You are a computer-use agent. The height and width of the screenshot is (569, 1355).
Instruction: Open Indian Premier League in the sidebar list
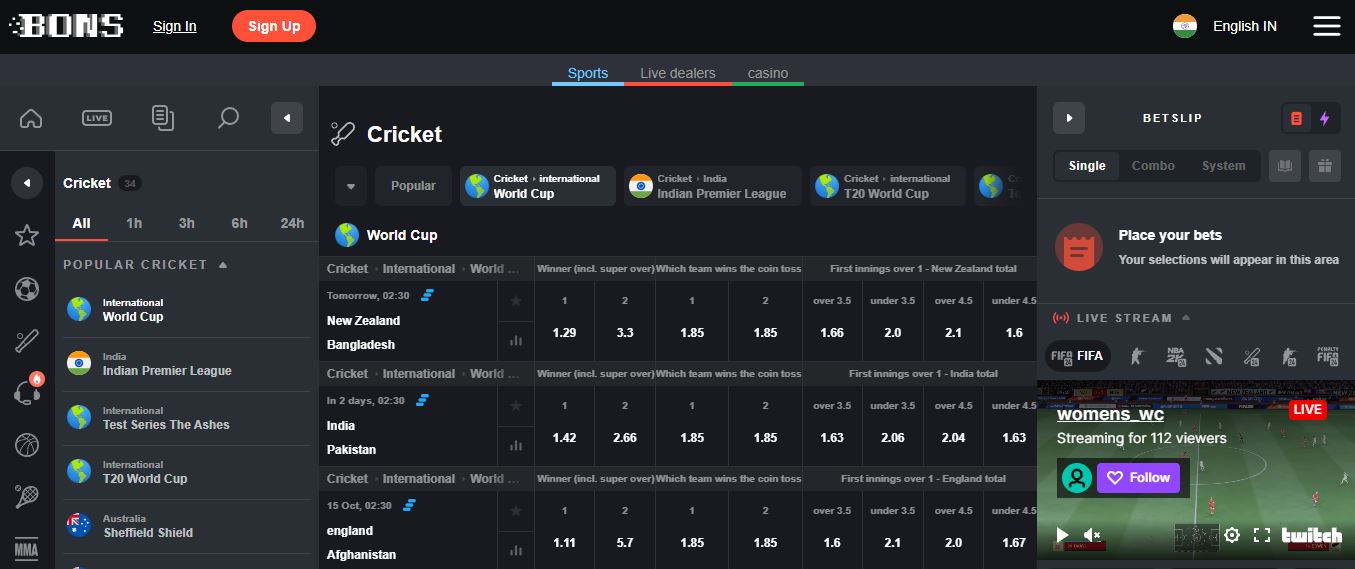click(187, 364)
